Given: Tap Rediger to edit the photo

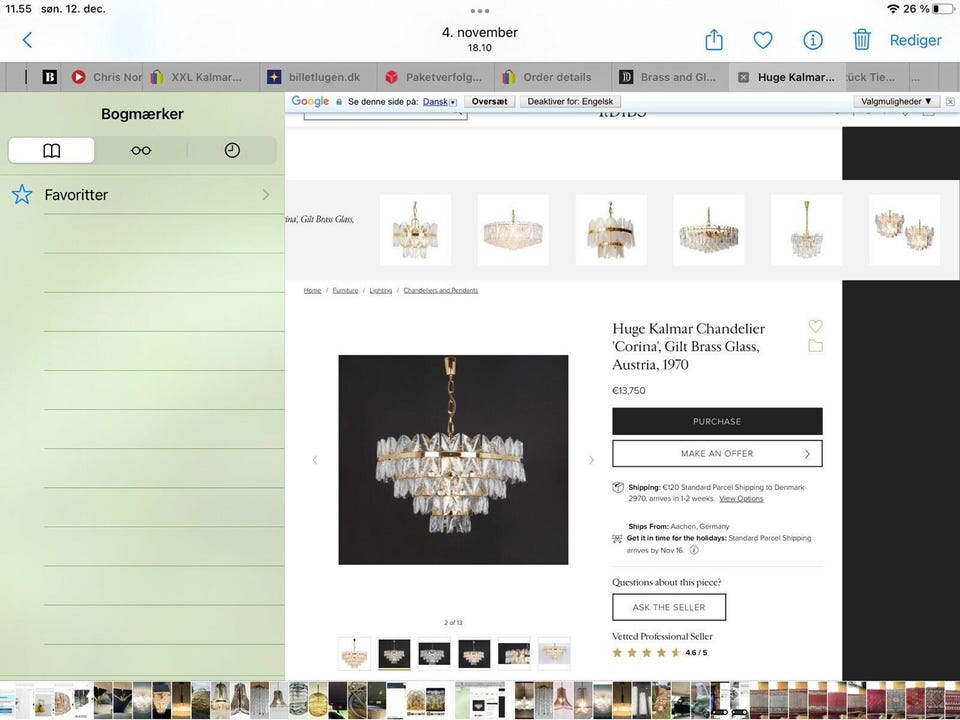Looking at the screenshot, I should click(x=915, y=40).
